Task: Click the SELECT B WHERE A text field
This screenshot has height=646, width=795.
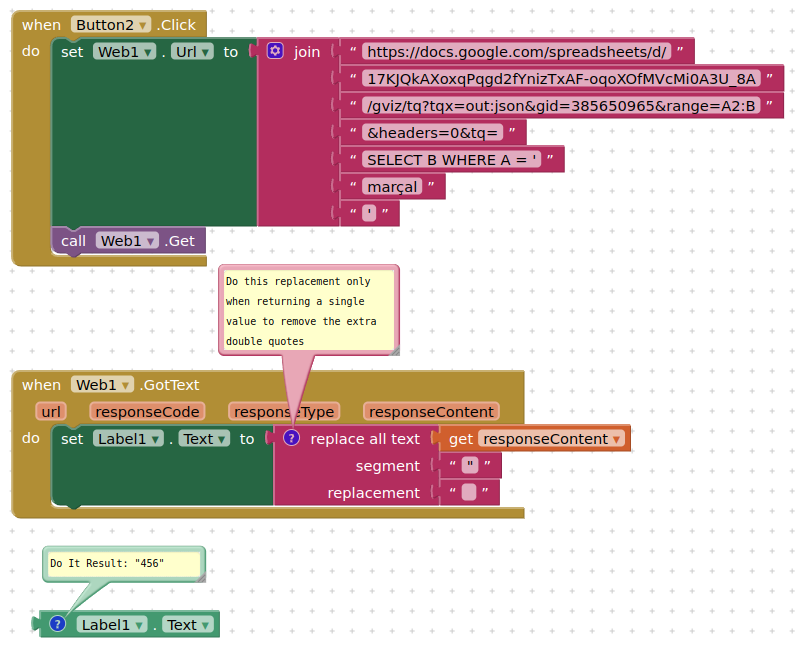Action: tap(453, 160)
